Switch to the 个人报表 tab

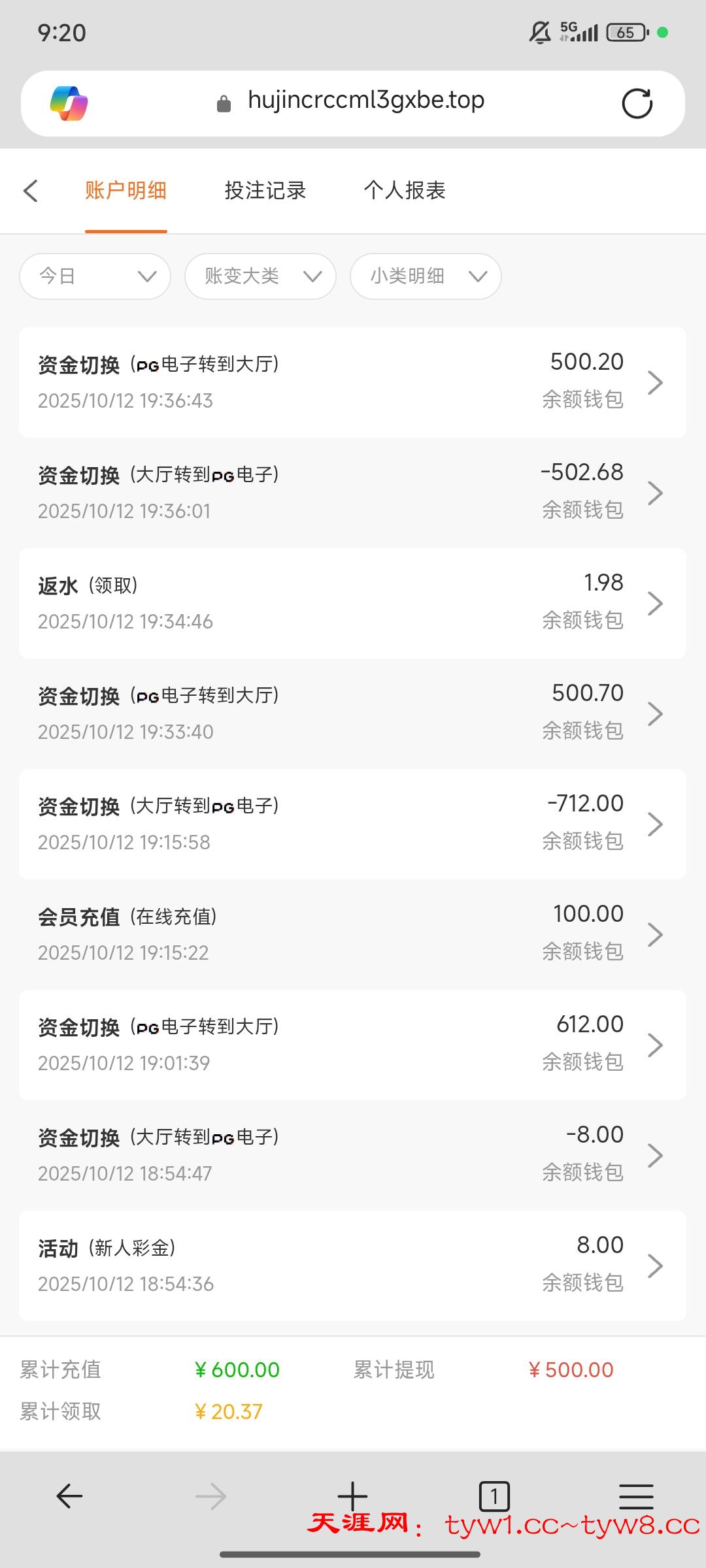point(405,191)
